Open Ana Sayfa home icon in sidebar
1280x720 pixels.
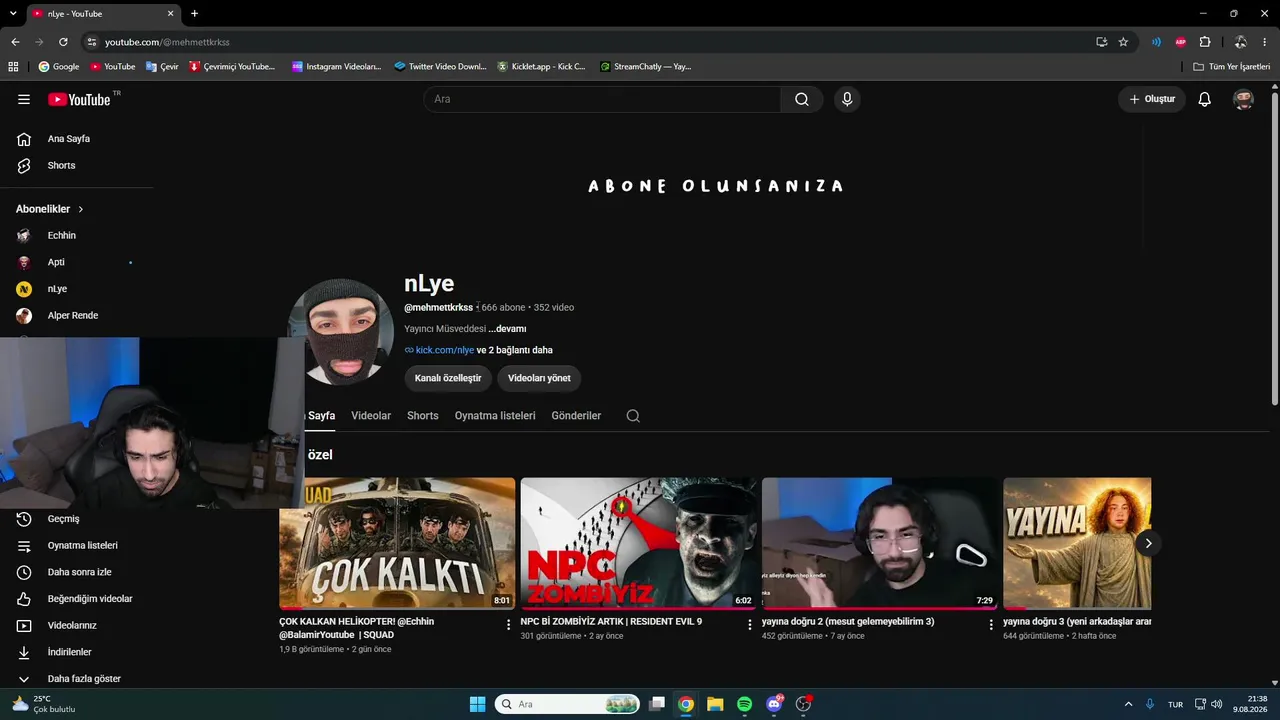tap(24, 139)
